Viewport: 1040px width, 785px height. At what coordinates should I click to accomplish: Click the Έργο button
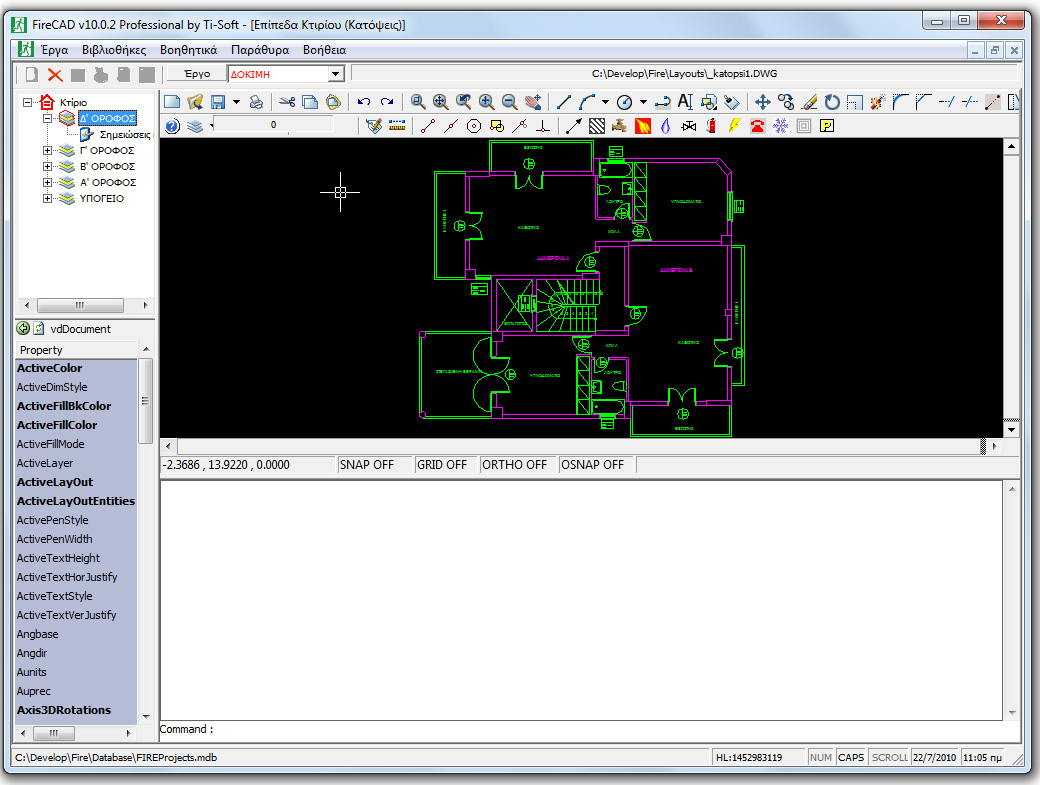pos(196,73)
